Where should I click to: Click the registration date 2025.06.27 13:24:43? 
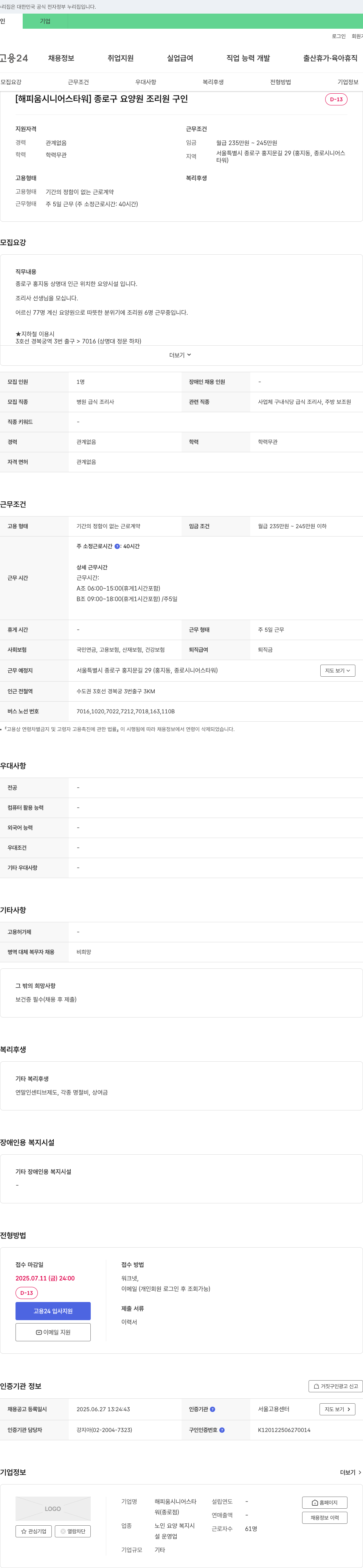103,1409
